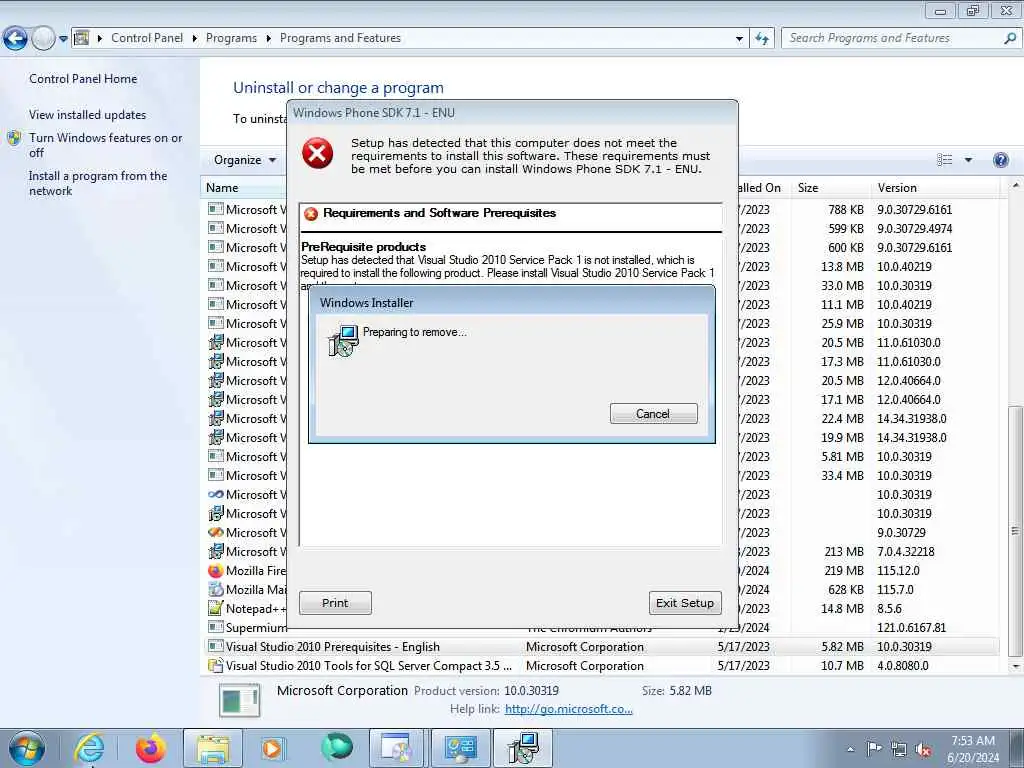Click the Back navigation arrow button
The width and height of the screenshot is (1024, 768).
[15, 39]
